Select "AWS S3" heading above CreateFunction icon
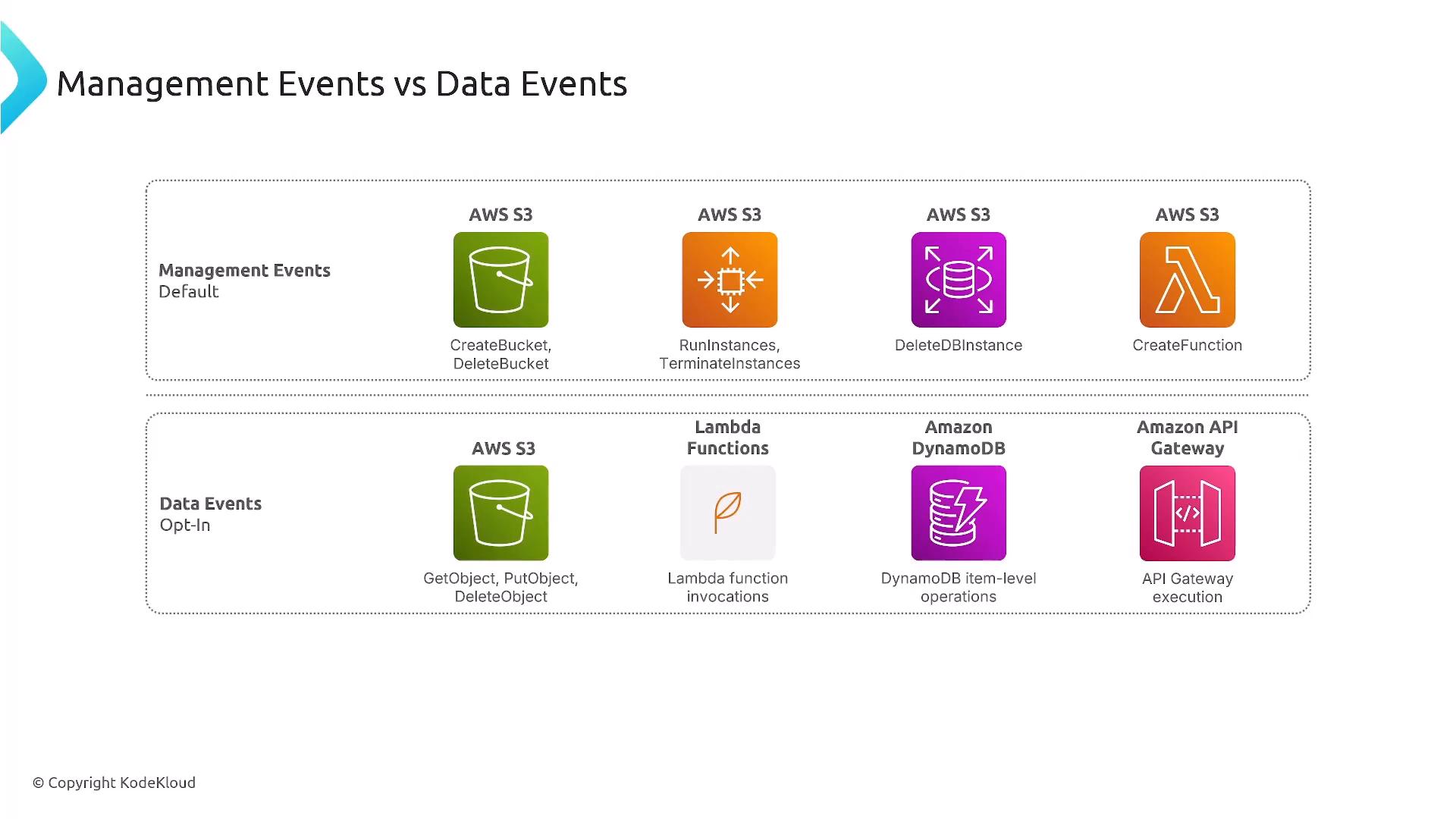1456x819 pixels. [1188, 215]
